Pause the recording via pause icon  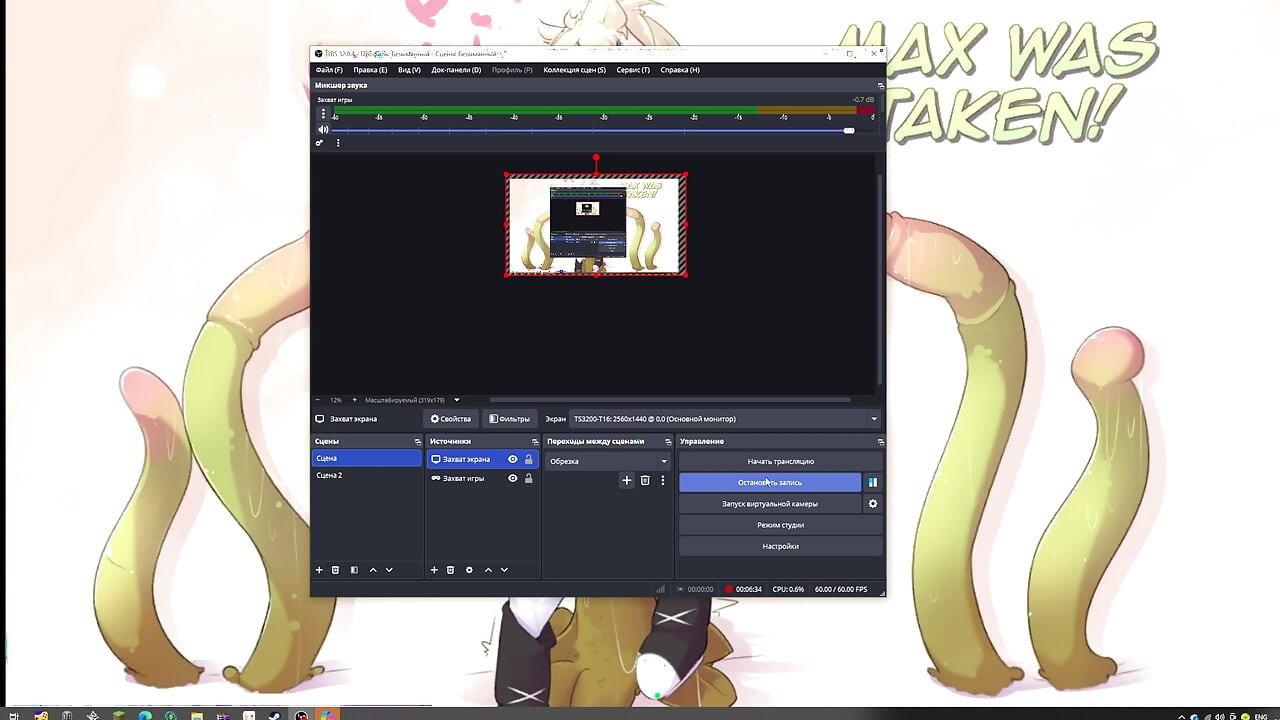872,482
